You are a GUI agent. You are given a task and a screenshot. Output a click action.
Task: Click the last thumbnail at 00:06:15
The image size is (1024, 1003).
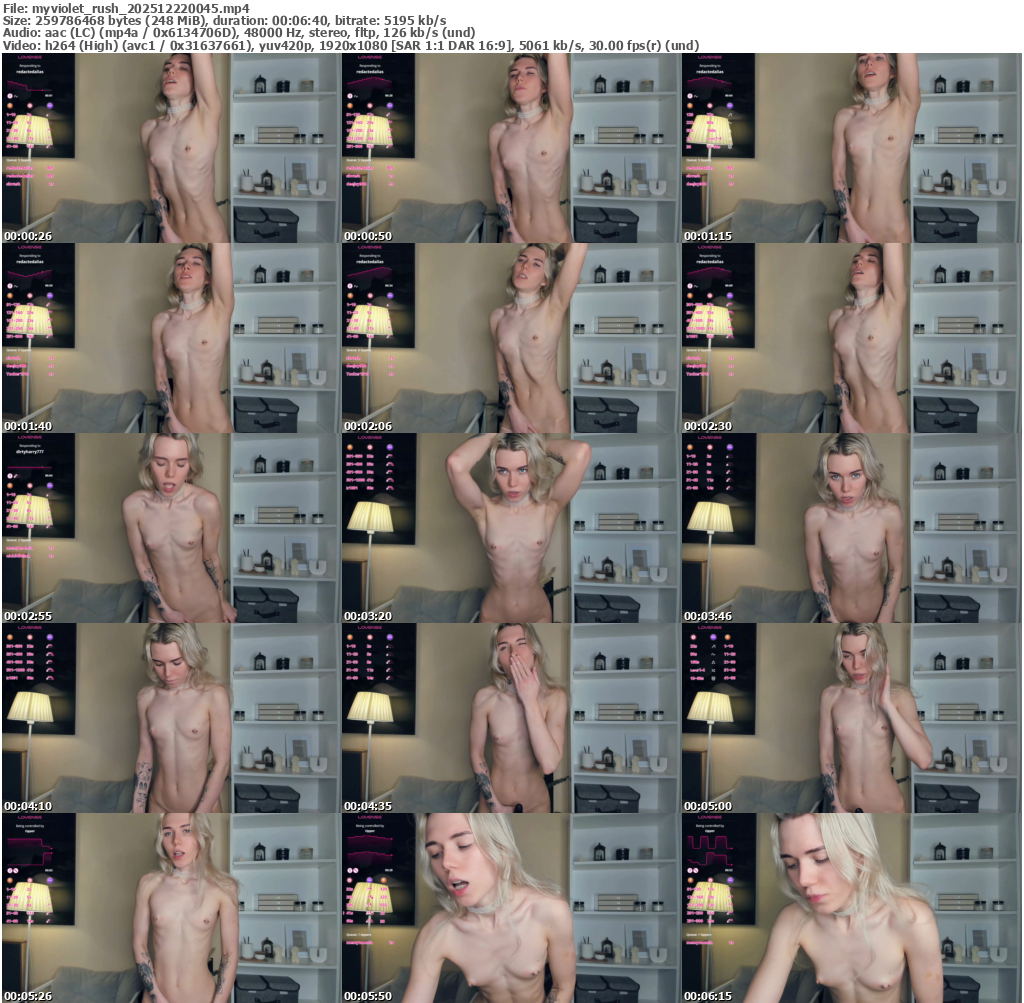[850, 907]
